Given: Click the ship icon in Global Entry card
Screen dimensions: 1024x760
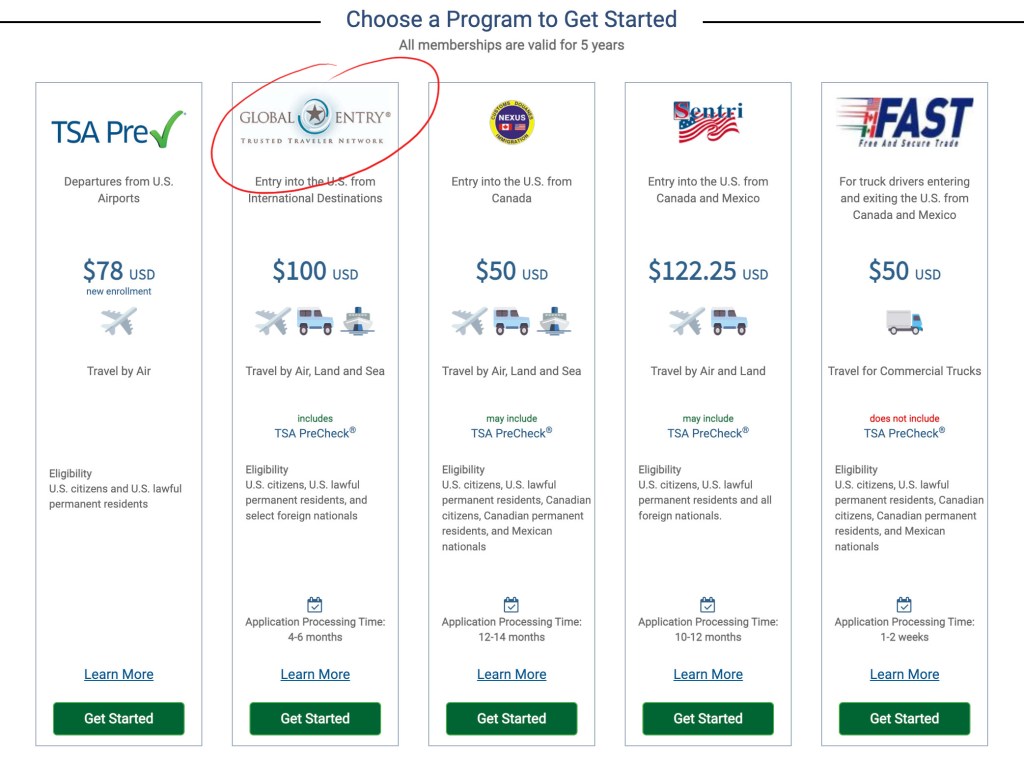Looking at the screenshot, I should 357,321.
